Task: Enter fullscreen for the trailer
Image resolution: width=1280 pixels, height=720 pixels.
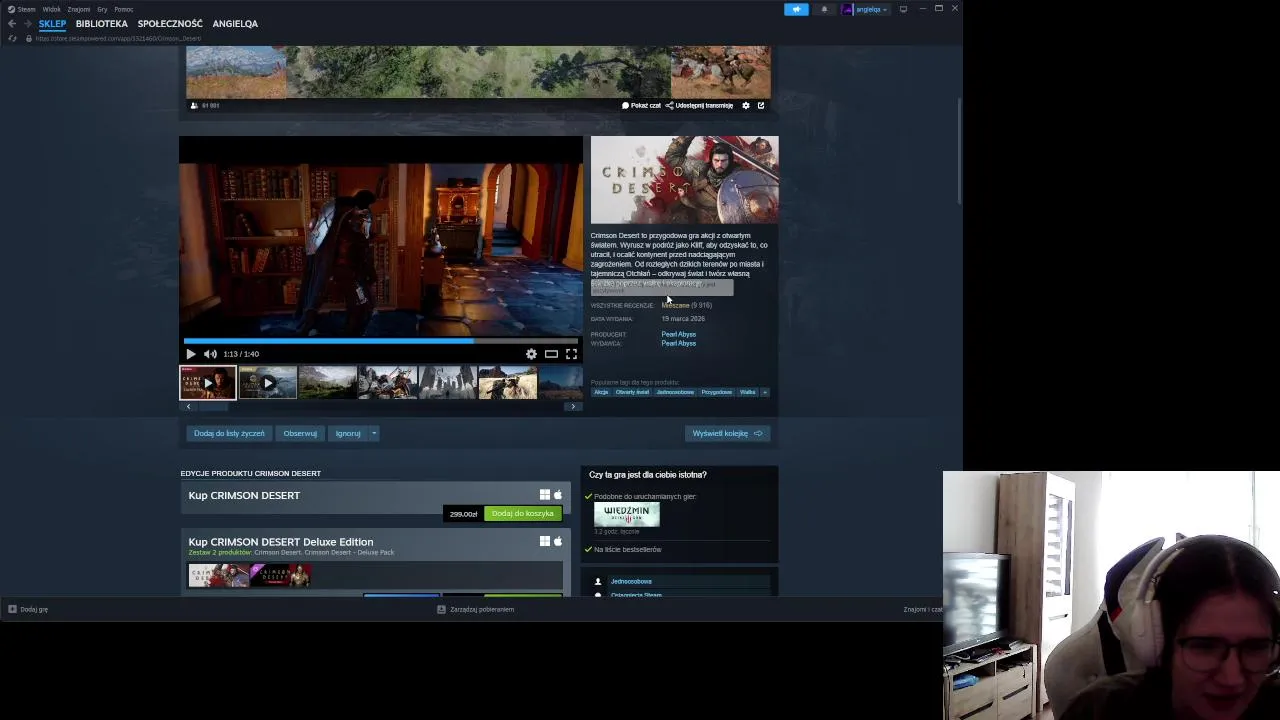Action: point(571,354)
